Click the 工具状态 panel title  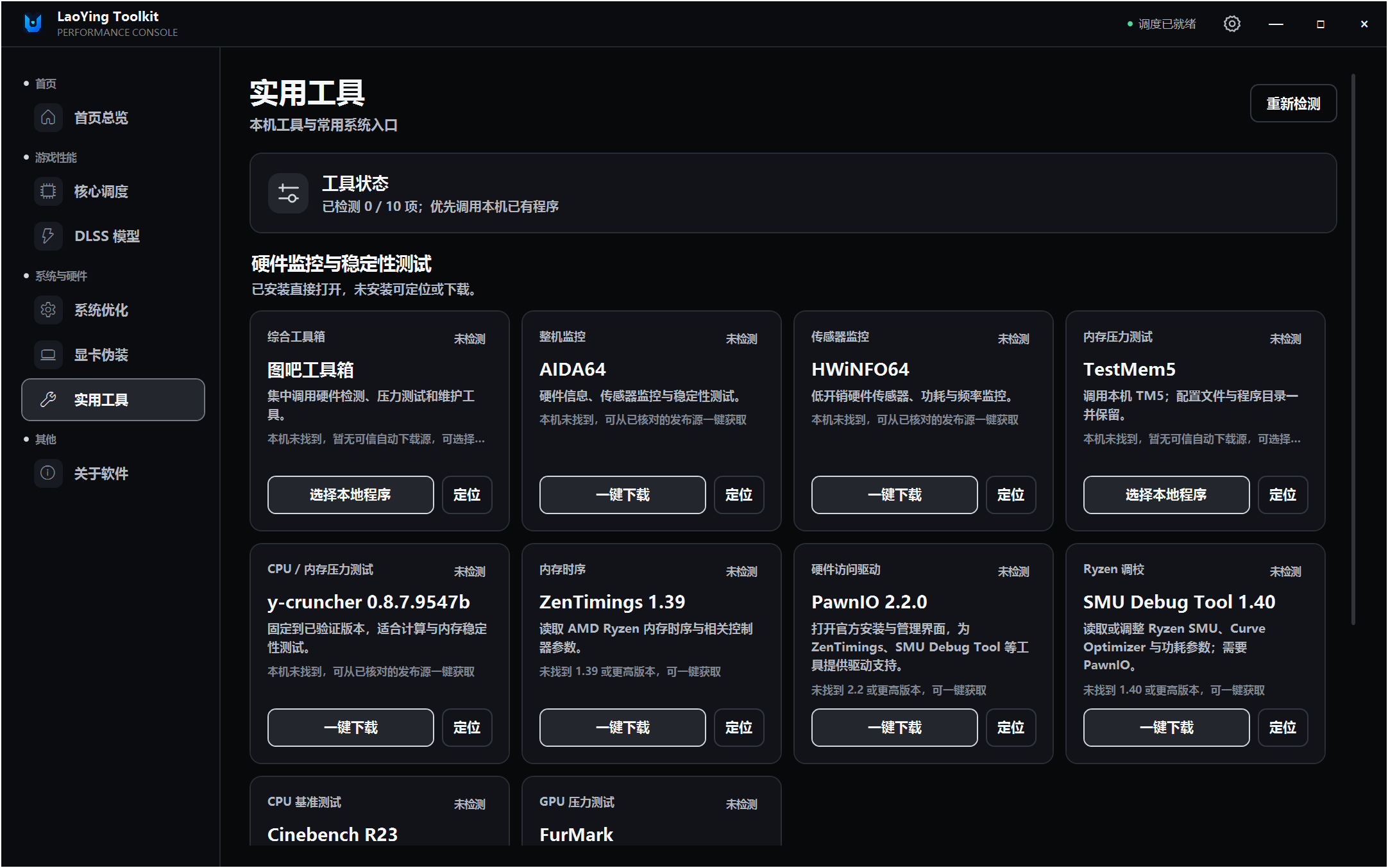point(355,183)
